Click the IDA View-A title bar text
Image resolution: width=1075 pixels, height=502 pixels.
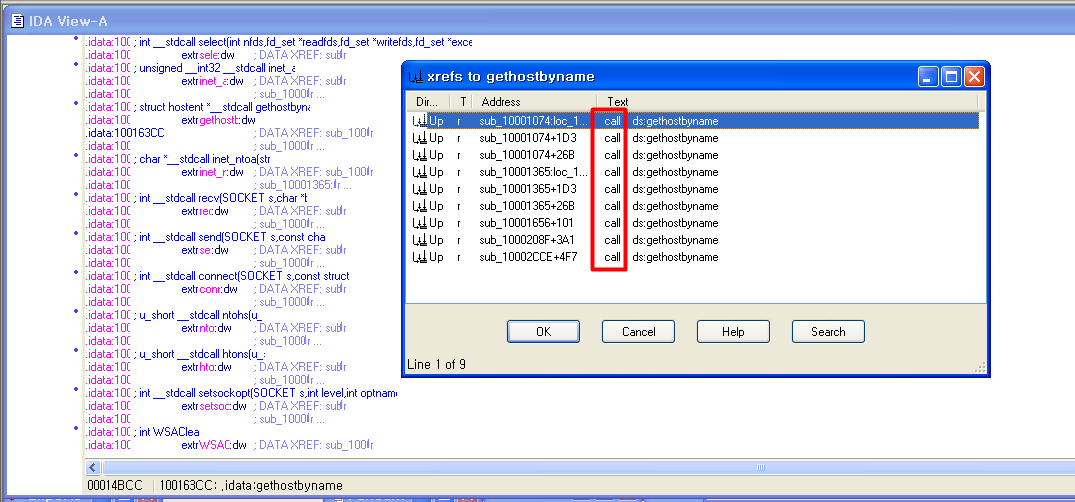pos(68,22)
